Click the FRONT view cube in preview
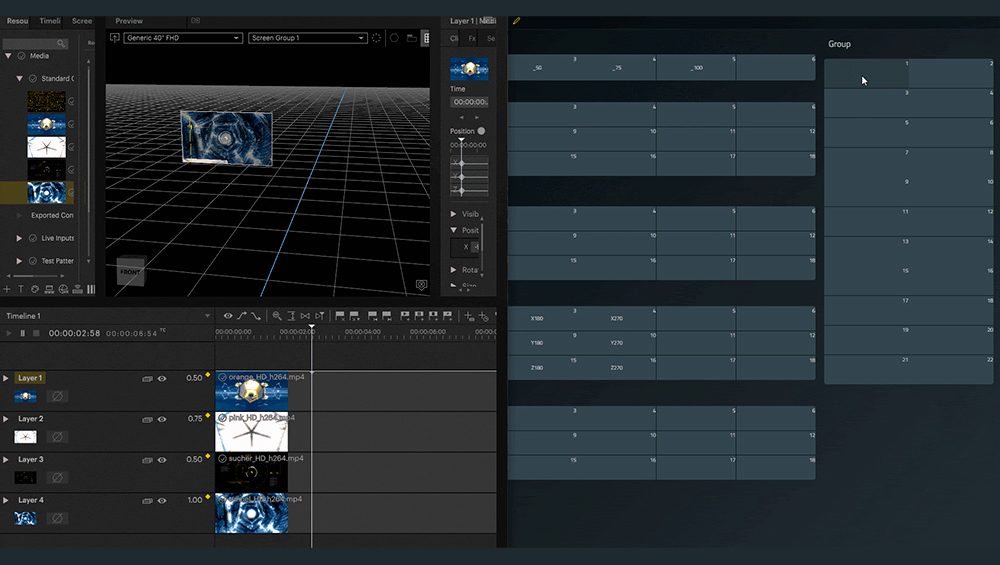The width and height of the screenshot is (1000, 565). [x=131, y=272]
